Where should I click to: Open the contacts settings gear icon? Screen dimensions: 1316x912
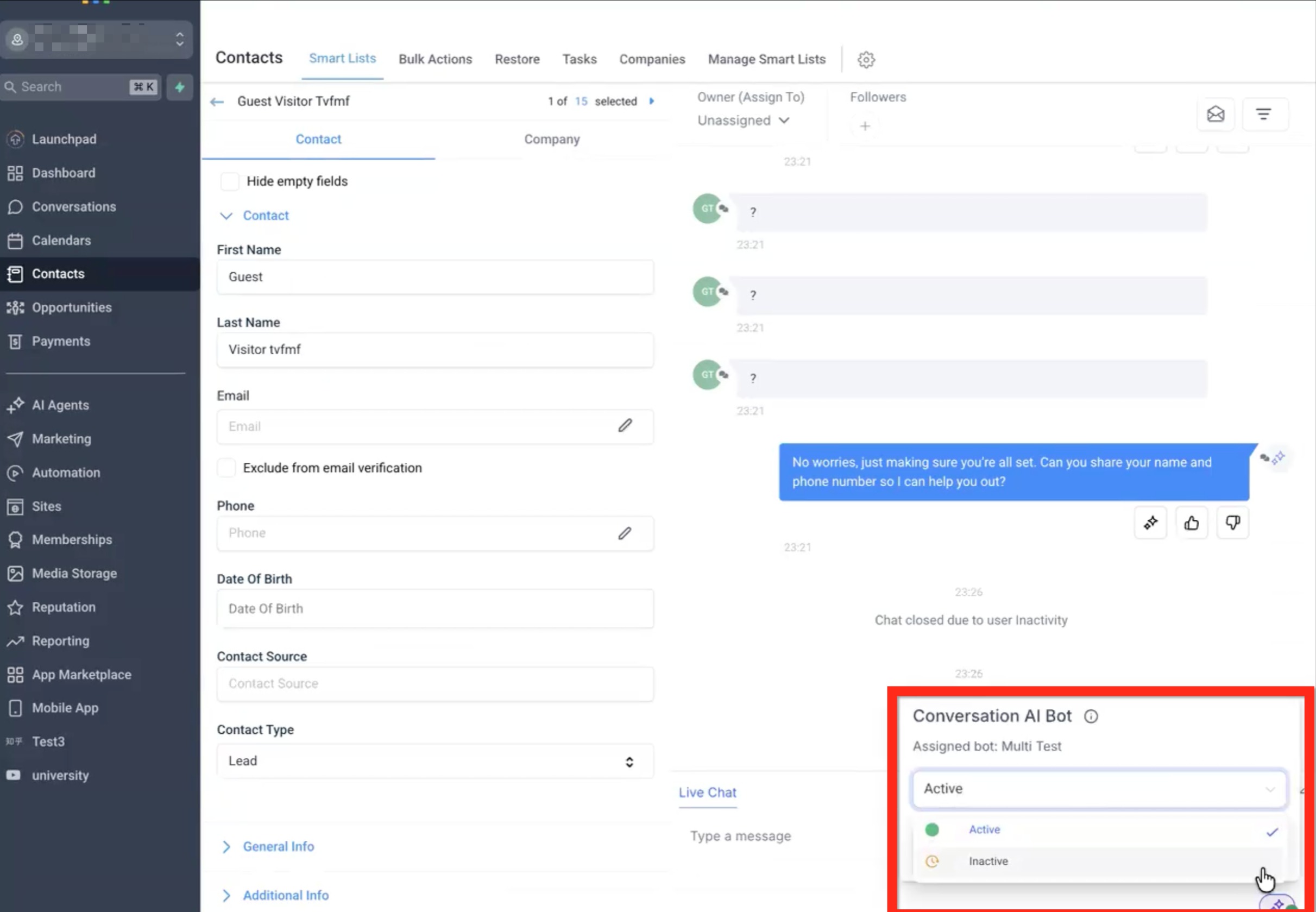[x=866, y=59]
